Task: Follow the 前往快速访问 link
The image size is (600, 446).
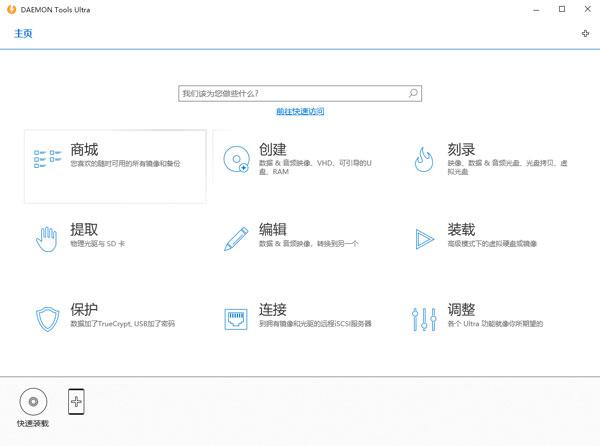Action: click(x=300, y=111)
